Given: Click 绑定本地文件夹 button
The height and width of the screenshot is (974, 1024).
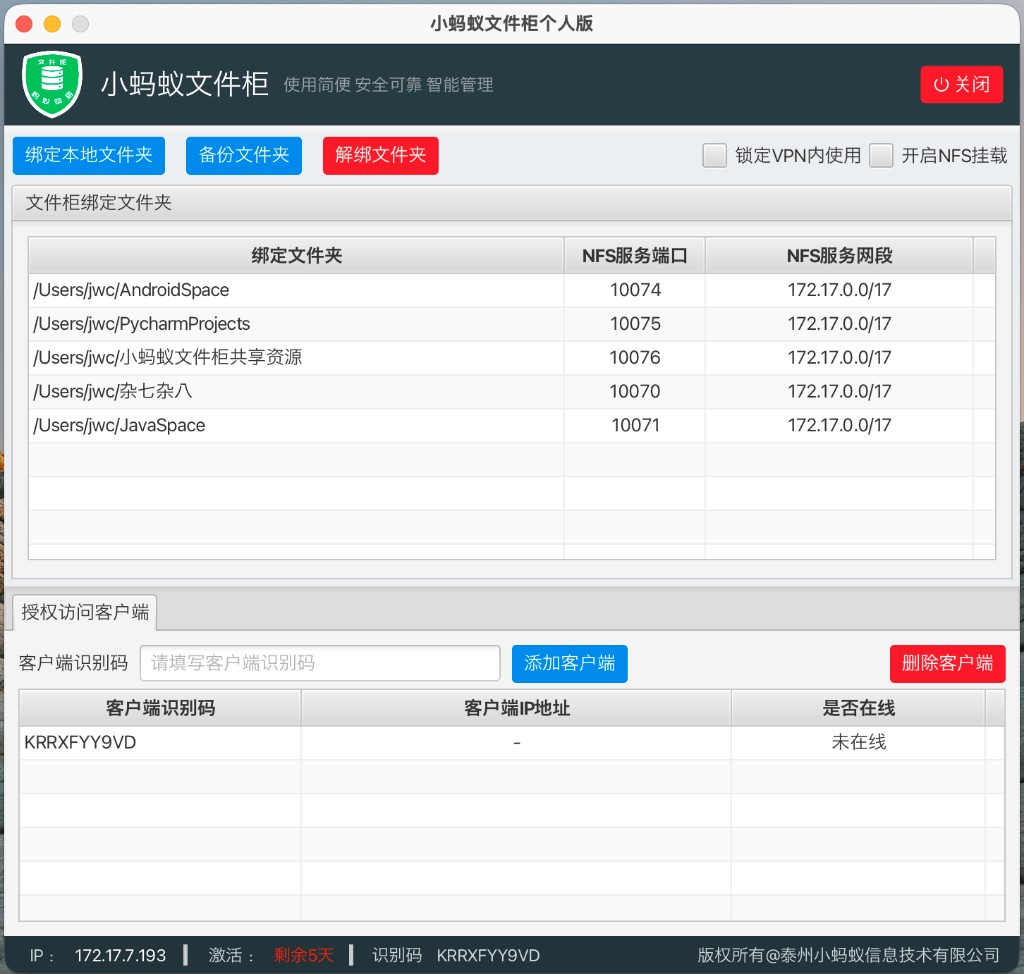Looking at the screenshot, I should (89, 155).
